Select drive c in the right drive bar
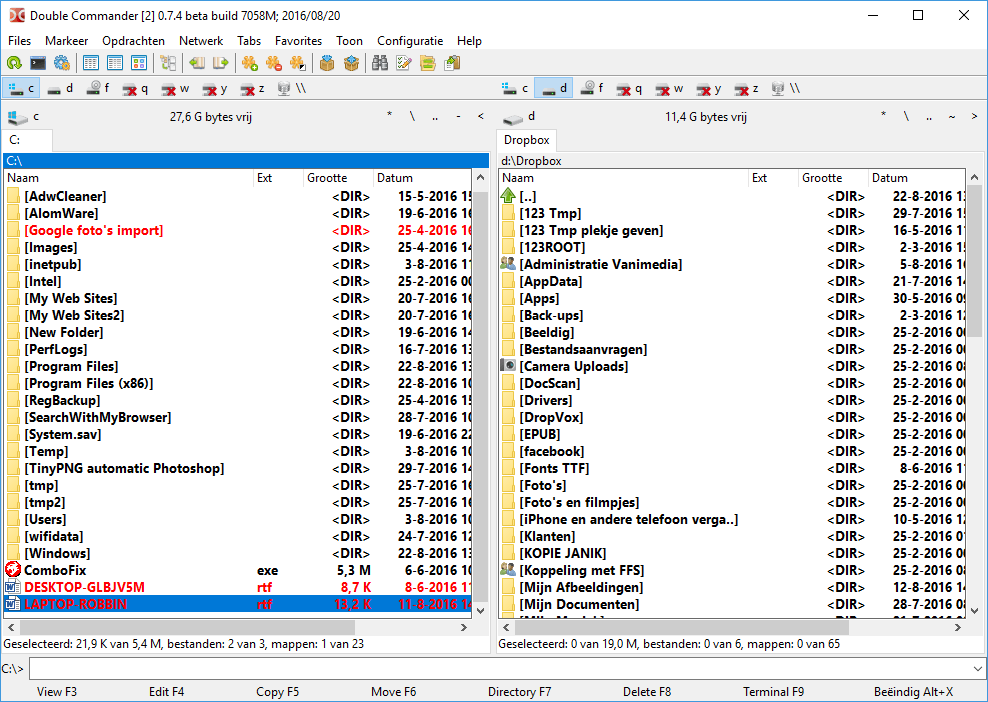The width and height of the screenshot is (988, 702). [515, 88]
